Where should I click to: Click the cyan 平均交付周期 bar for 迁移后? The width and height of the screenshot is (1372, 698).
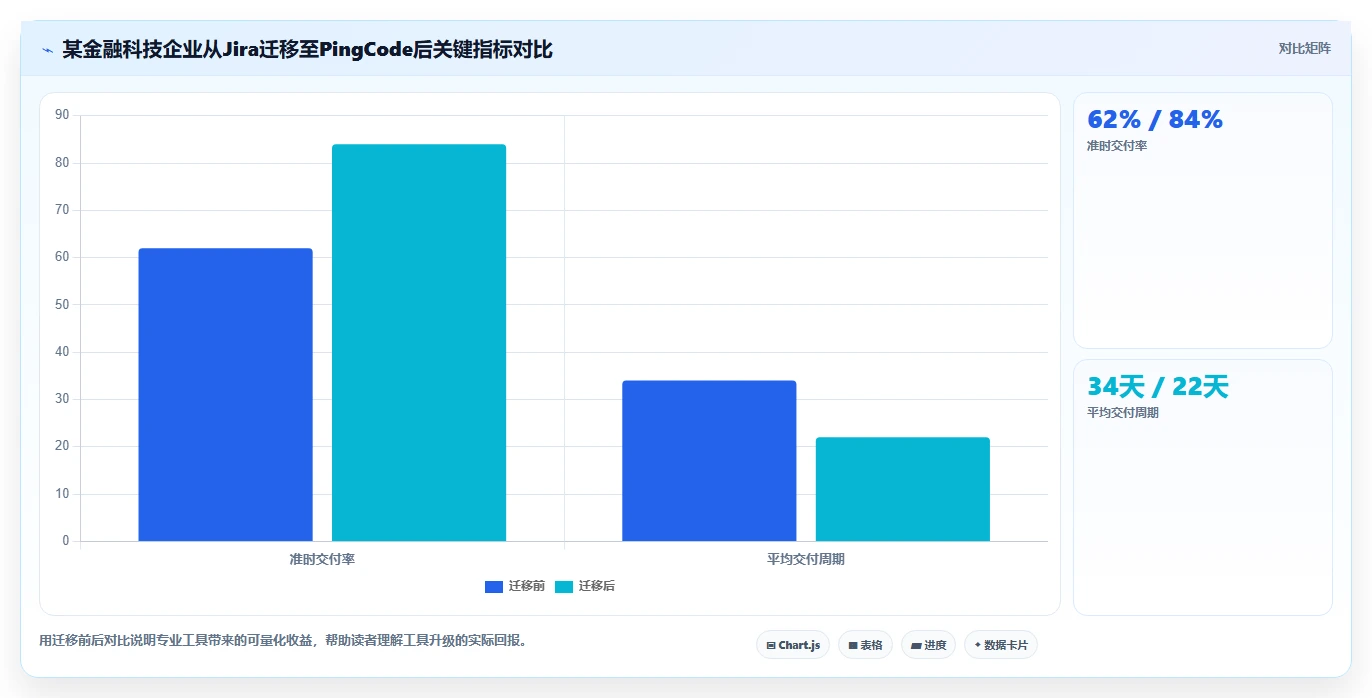(x=903, y=489)
